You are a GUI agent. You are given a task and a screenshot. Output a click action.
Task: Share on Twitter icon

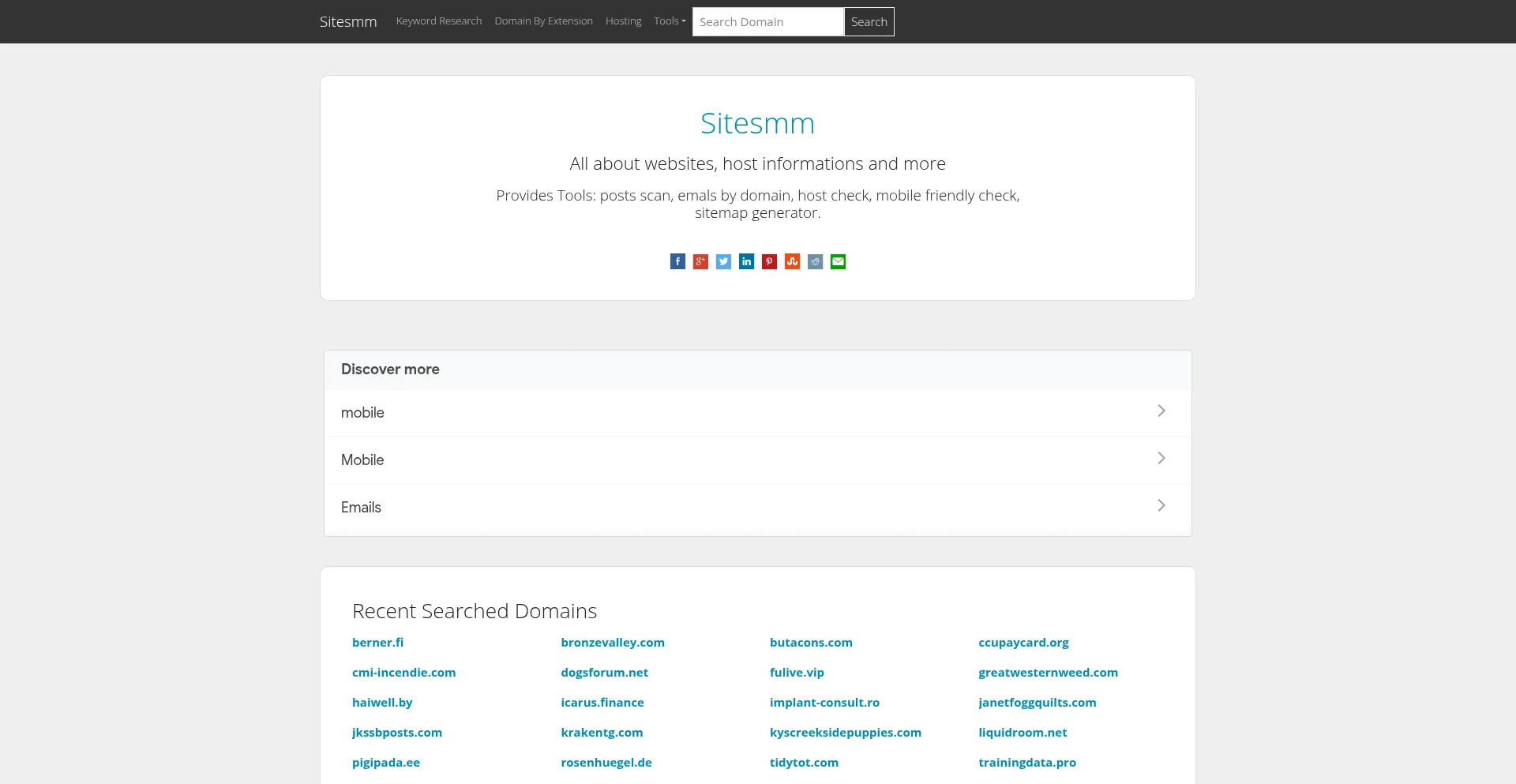723,261
